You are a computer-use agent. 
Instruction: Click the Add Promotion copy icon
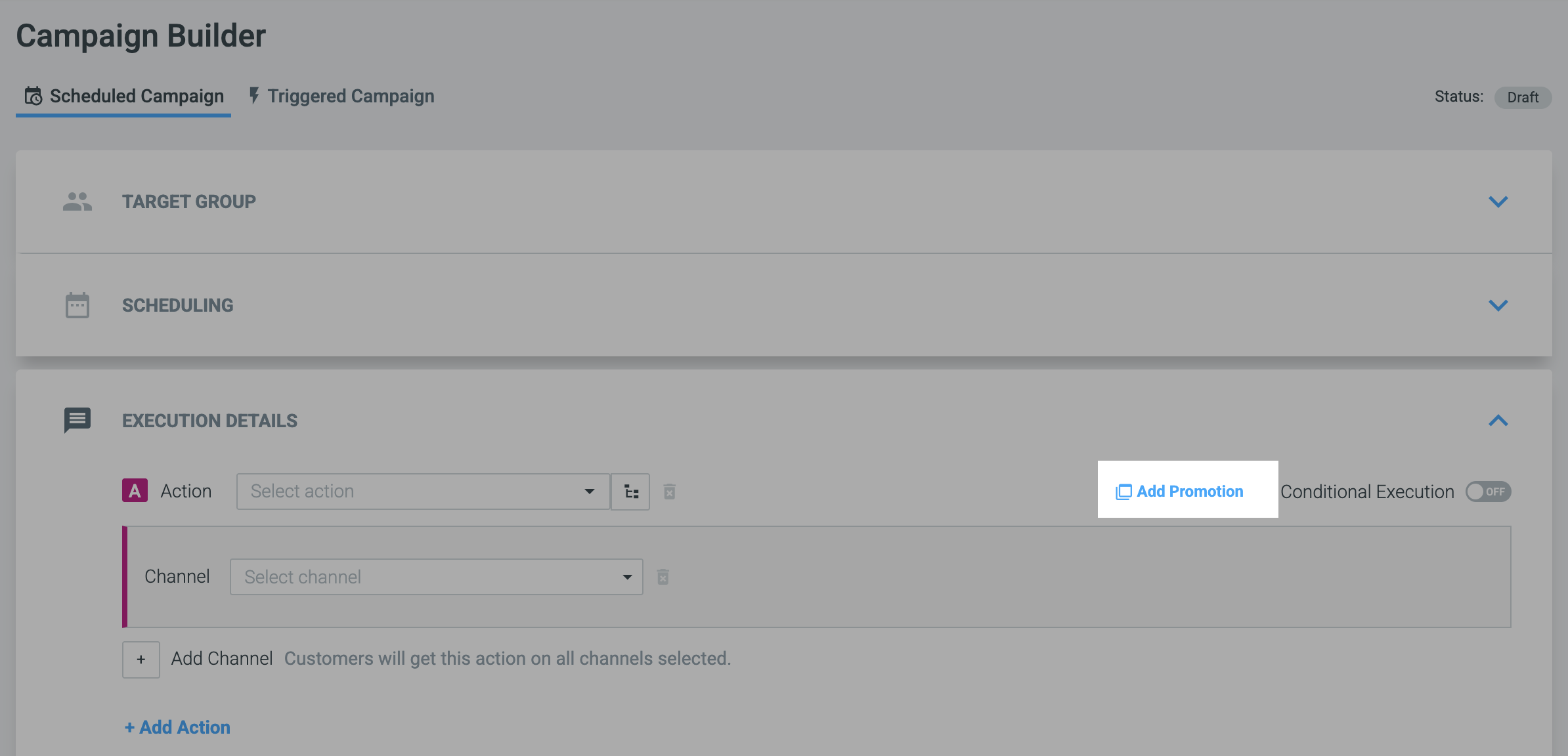[1123, 492]
